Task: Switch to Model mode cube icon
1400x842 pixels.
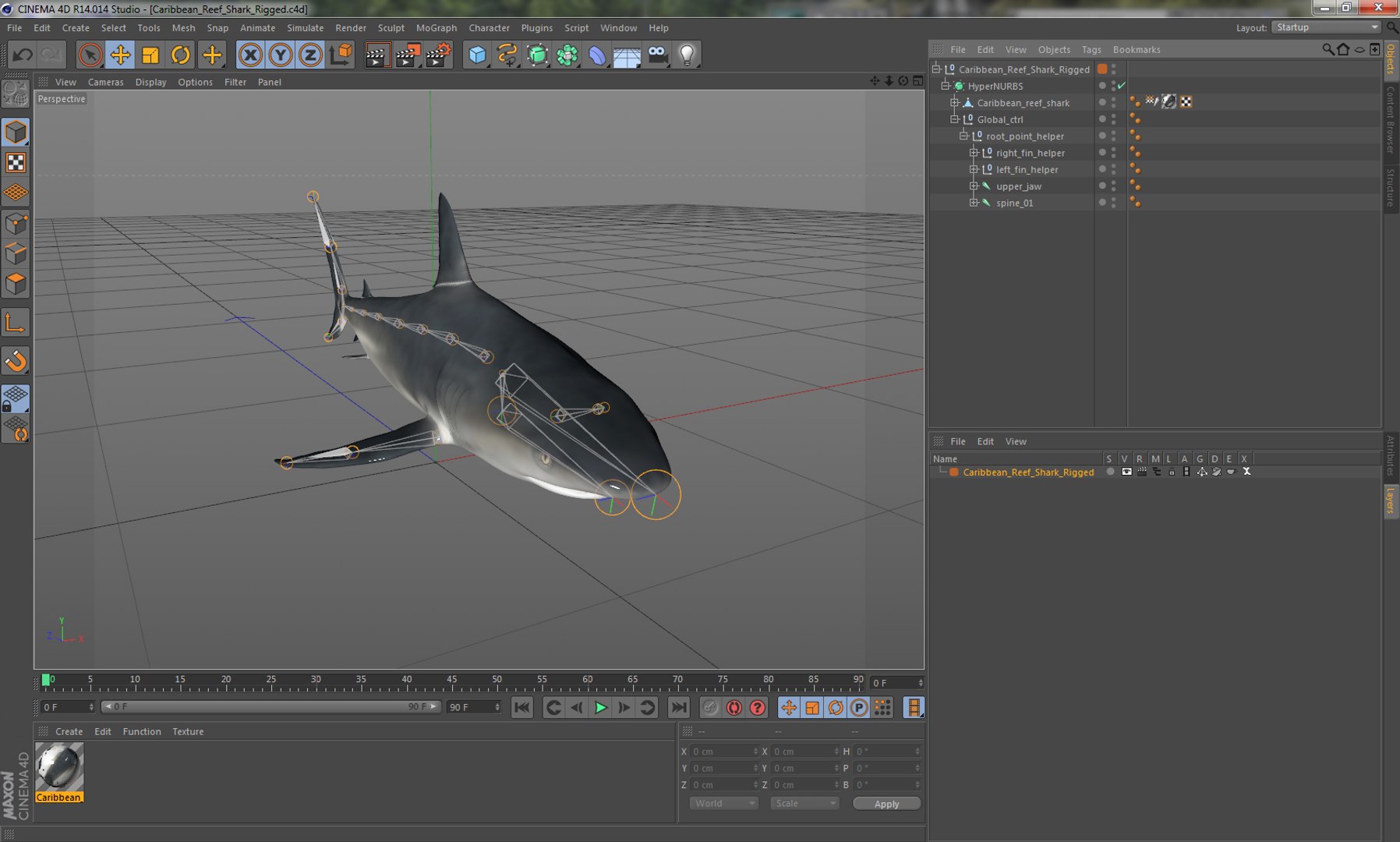Action: click(x=16, y=132)
